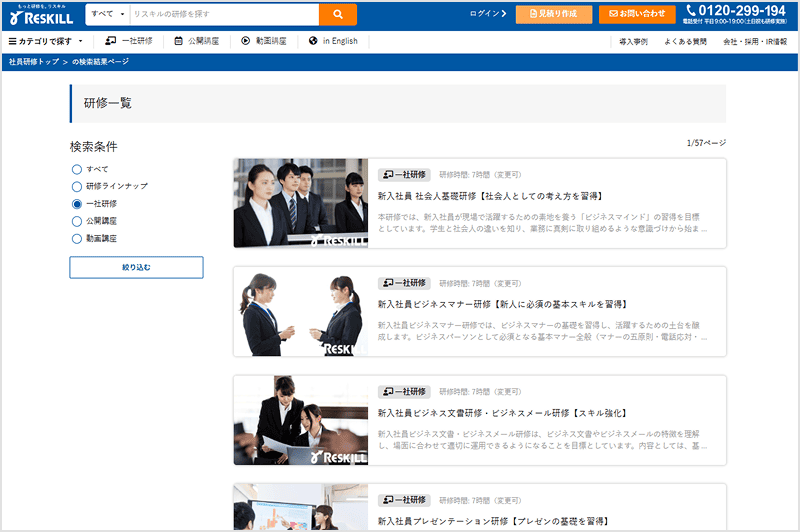Click the 1/57ページ page indicator
Screen dimensions: 800x532
706,143
